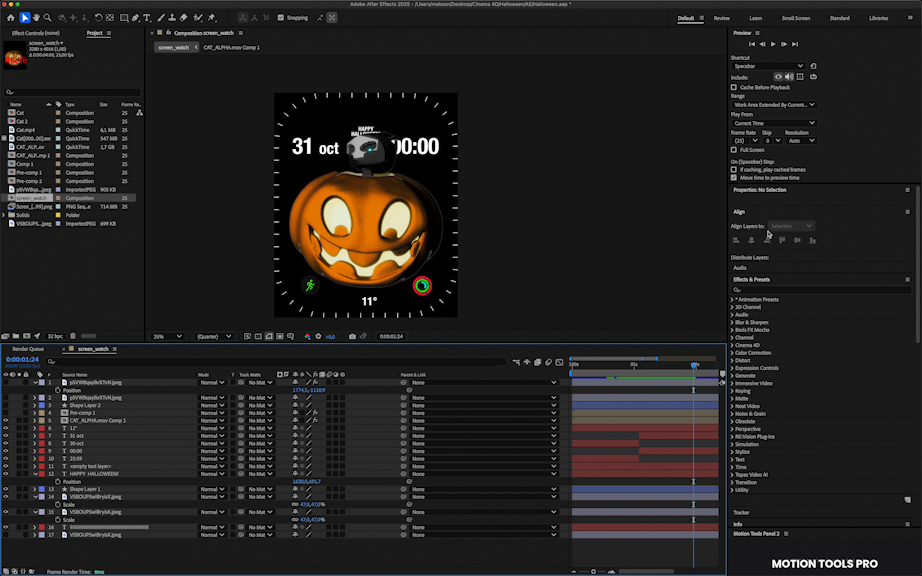
Task: Enable Cache Before Playback in Preview panel
Action: (733, 88)
